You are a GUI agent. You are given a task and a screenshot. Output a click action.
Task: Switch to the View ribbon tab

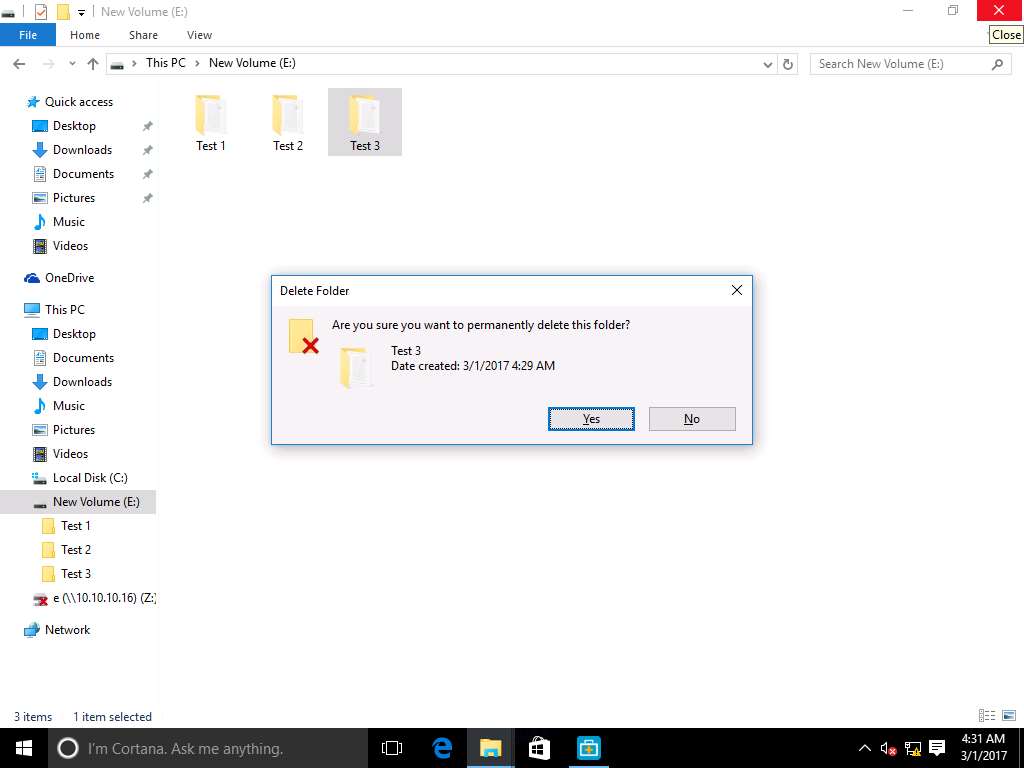pos(199,35)
